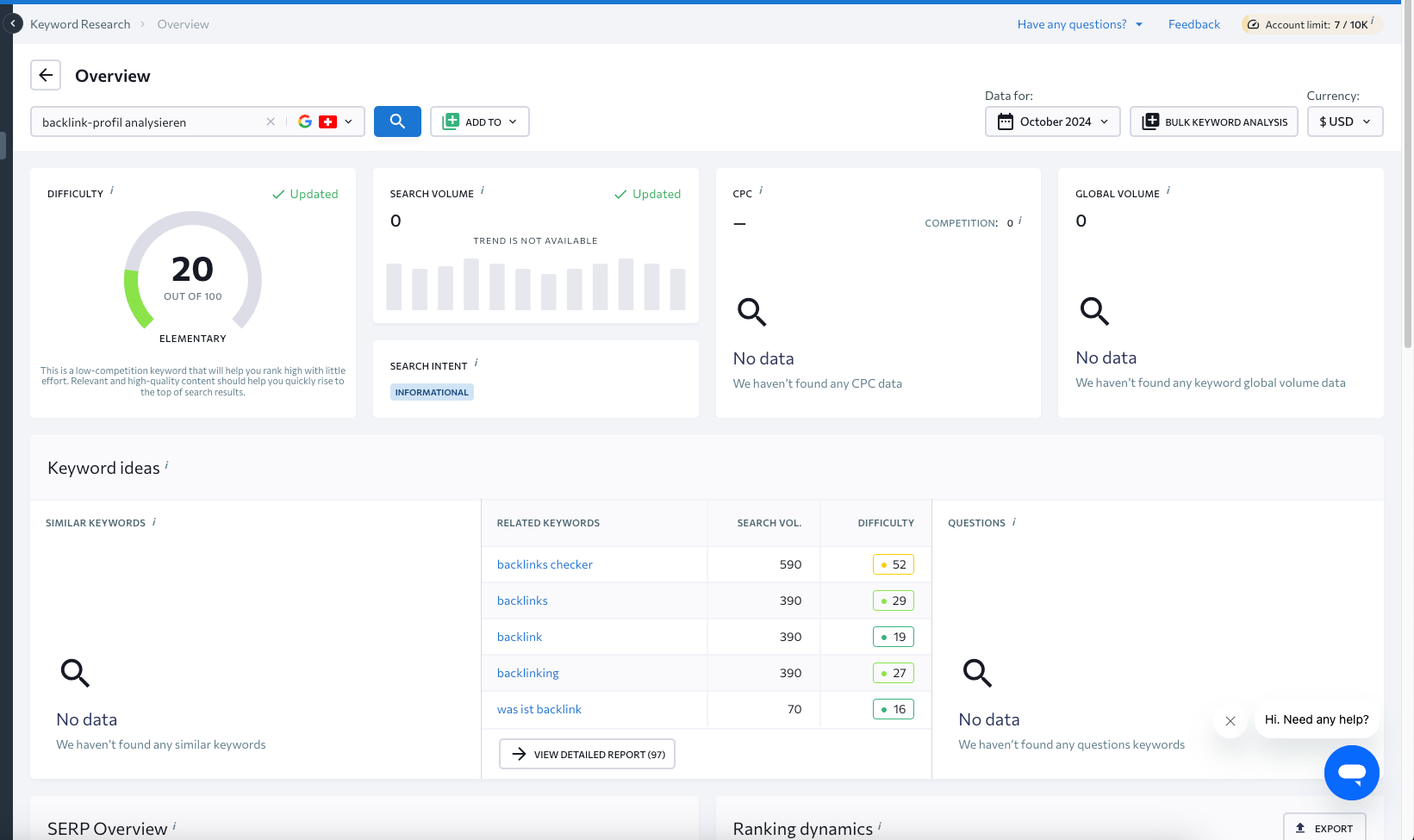The height and width of the screenshot is (840, 1414).
Task: Click the INFORMATIONAL intent tag
Action: 432,392
